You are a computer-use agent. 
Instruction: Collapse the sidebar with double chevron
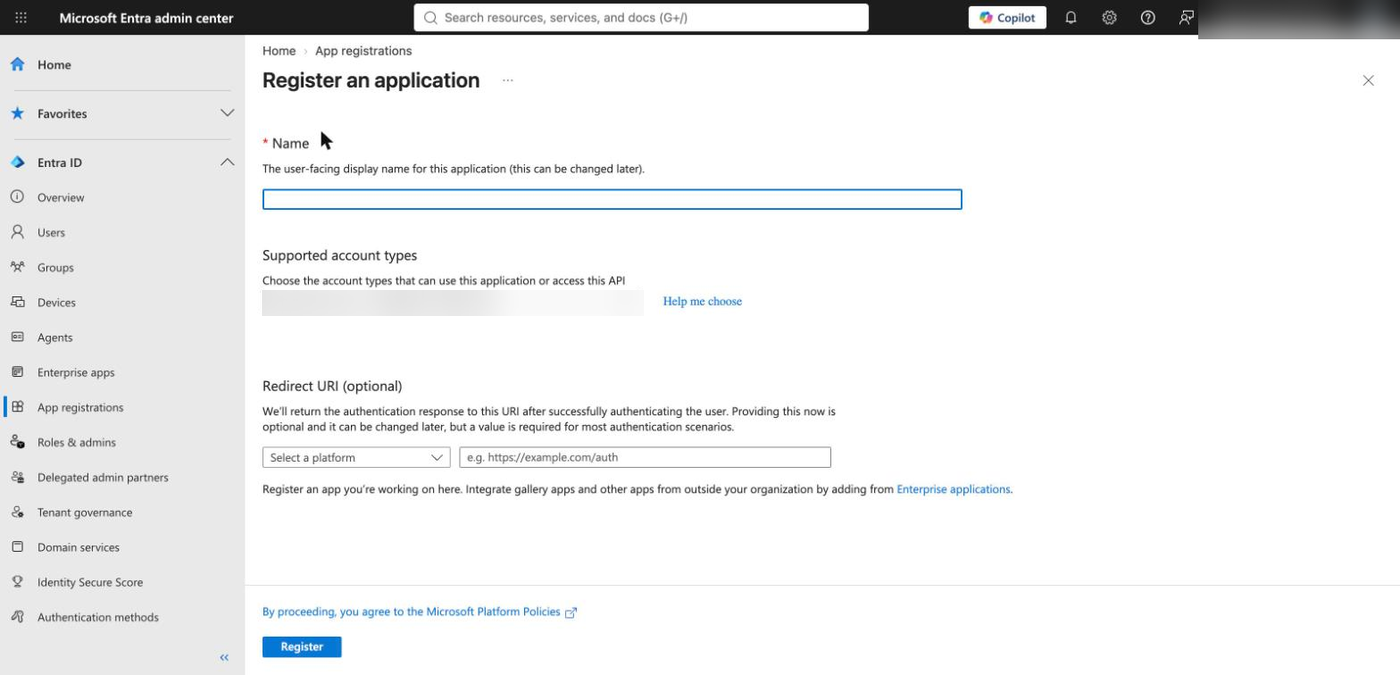pyautogui.click(x=224, y=657)
